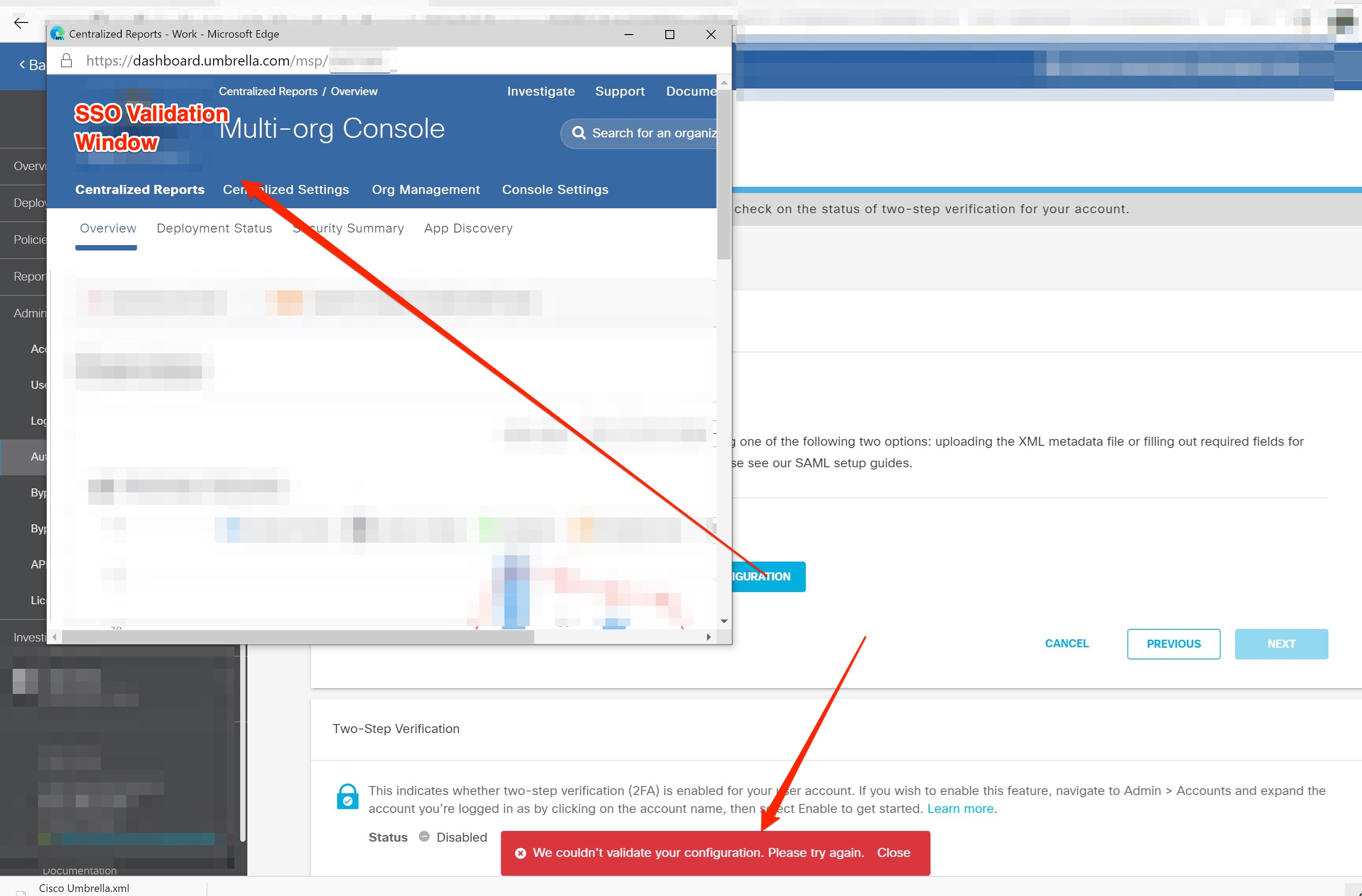Expand the Deployments item in the left sidebar

23,202
